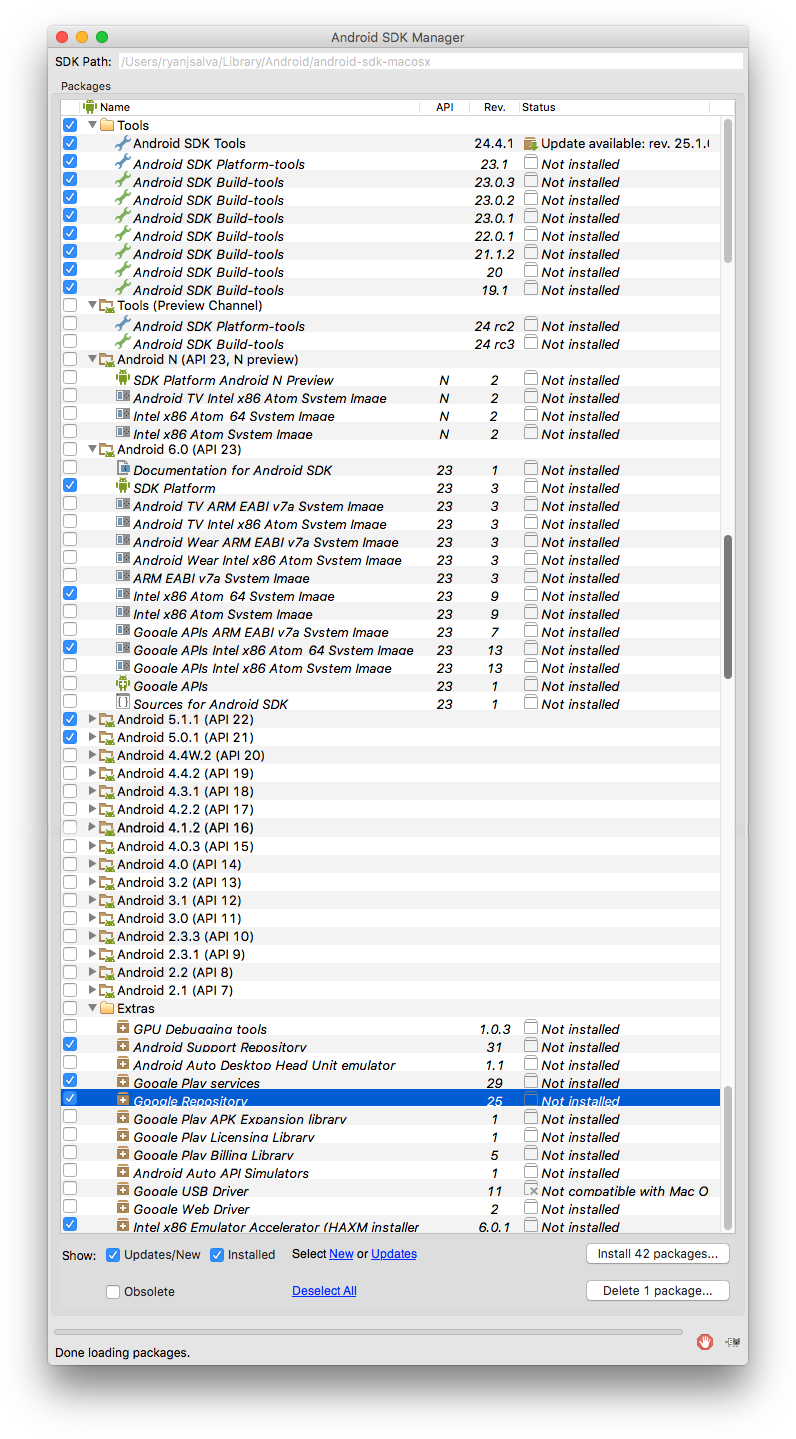Click the Google USB Driver package icon
796x1439 pixels.
pos(123,1191)
